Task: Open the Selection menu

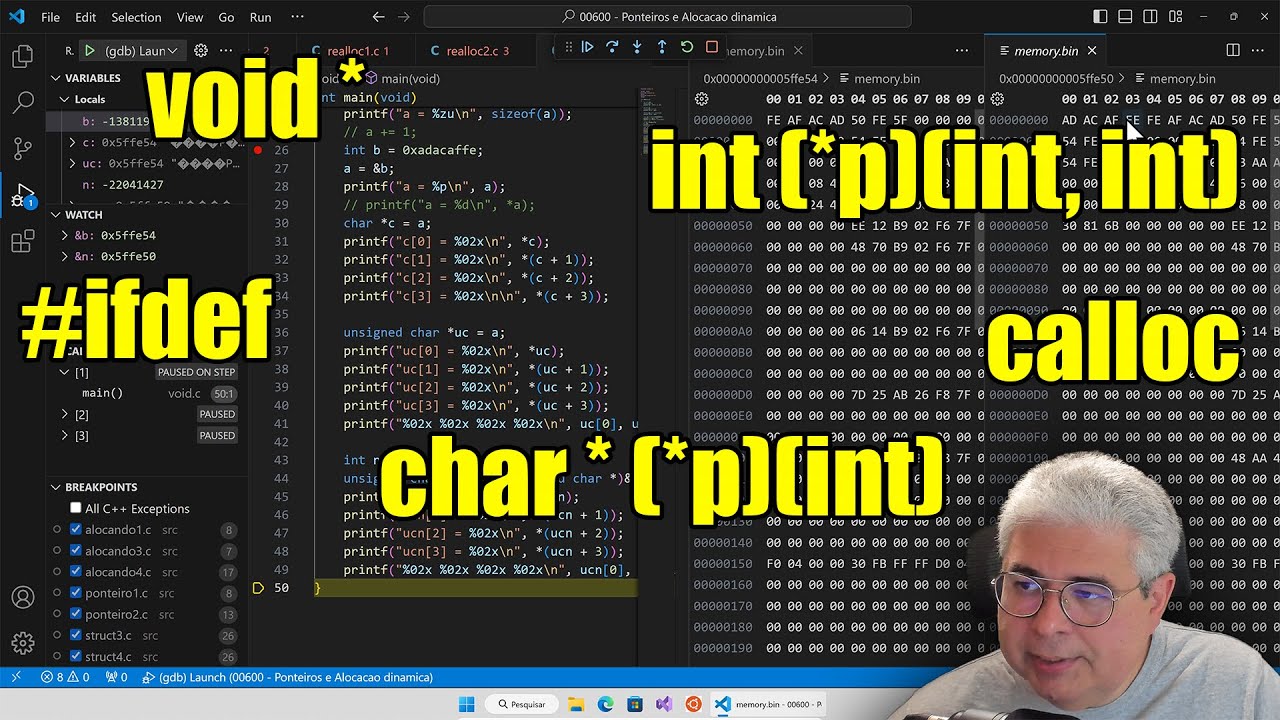Action: [x=136, y=17]
